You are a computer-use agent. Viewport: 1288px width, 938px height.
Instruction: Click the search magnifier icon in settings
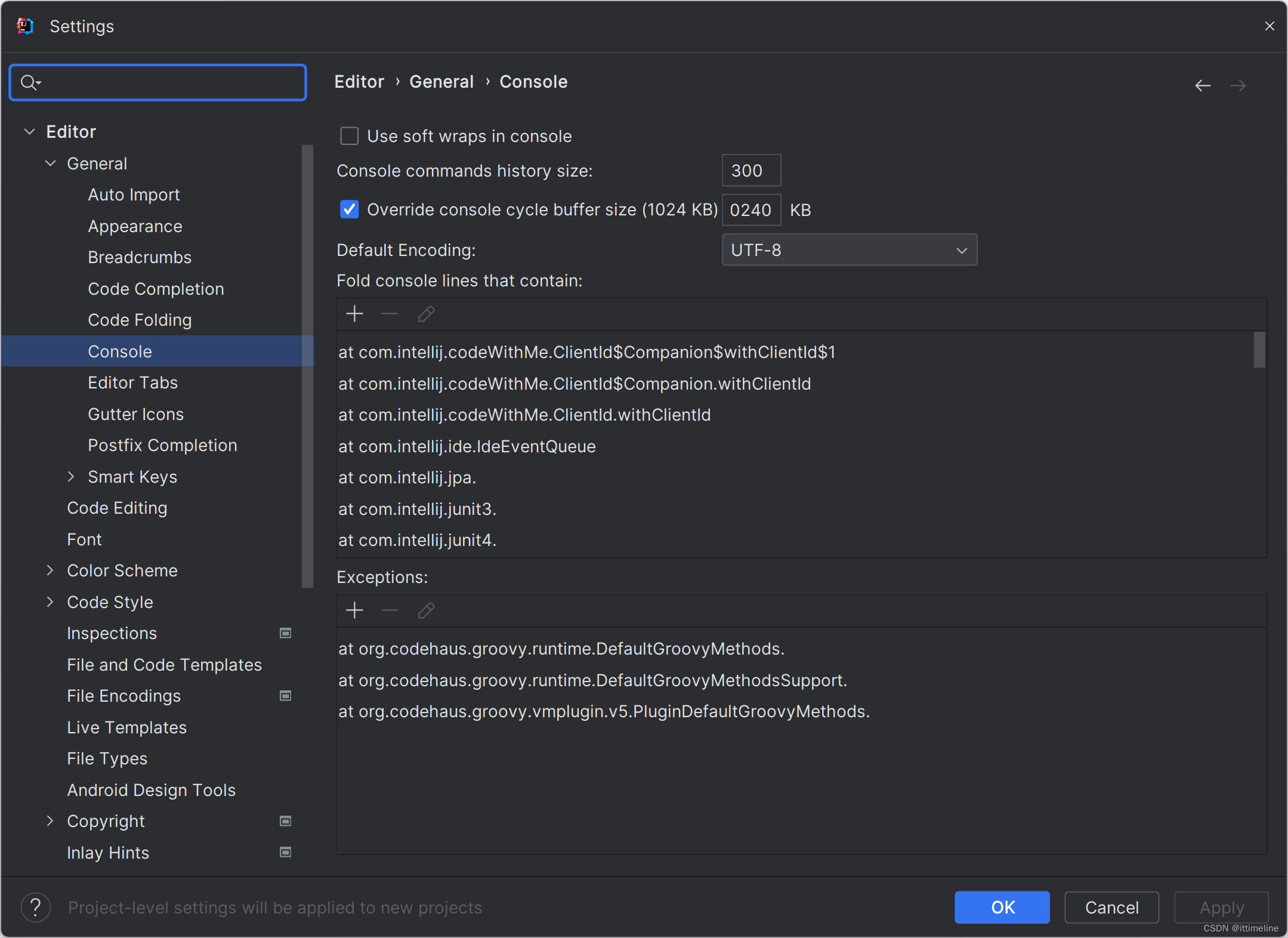(30, 82)
